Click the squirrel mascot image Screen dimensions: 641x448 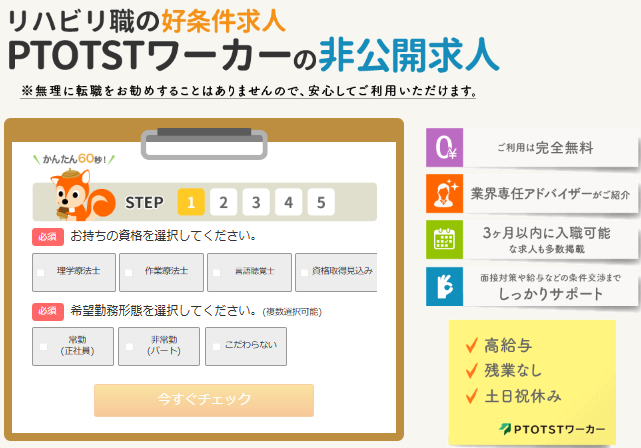click(82, 195)
